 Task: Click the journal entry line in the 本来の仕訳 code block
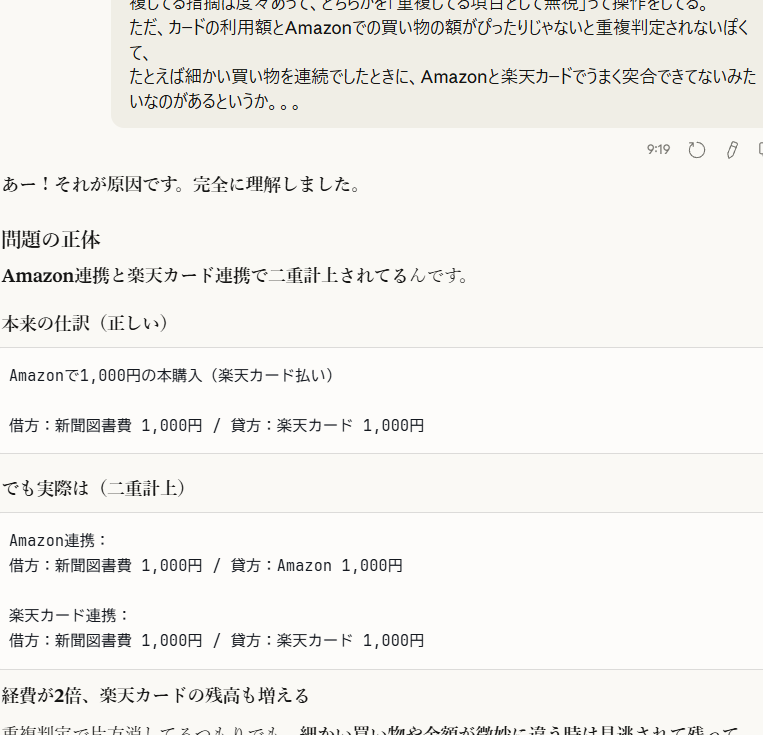click(216, 425)
